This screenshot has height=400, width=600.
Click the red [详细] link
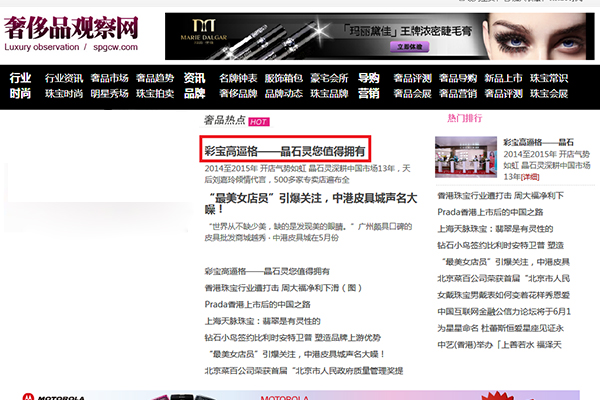530,177
